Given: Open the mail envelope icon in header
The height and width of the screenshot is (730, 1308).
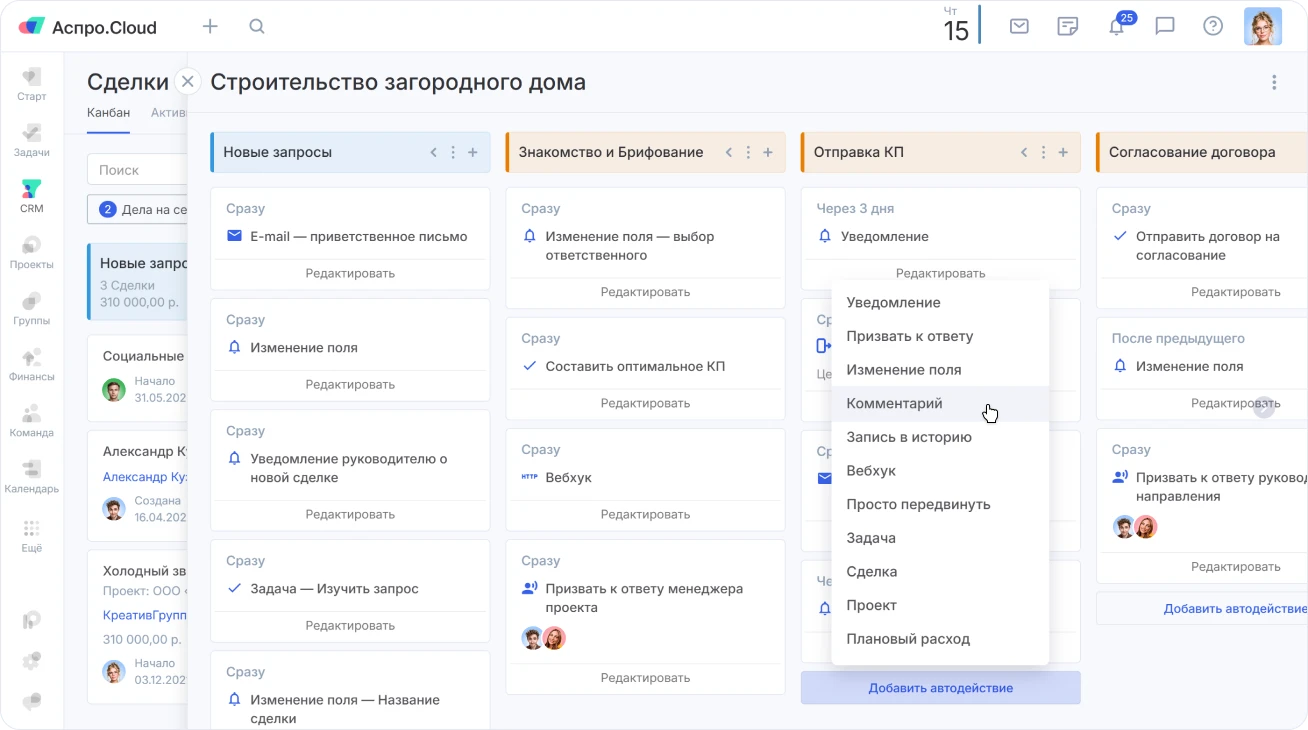Looking at the screenshot, I should (1019, 27).
